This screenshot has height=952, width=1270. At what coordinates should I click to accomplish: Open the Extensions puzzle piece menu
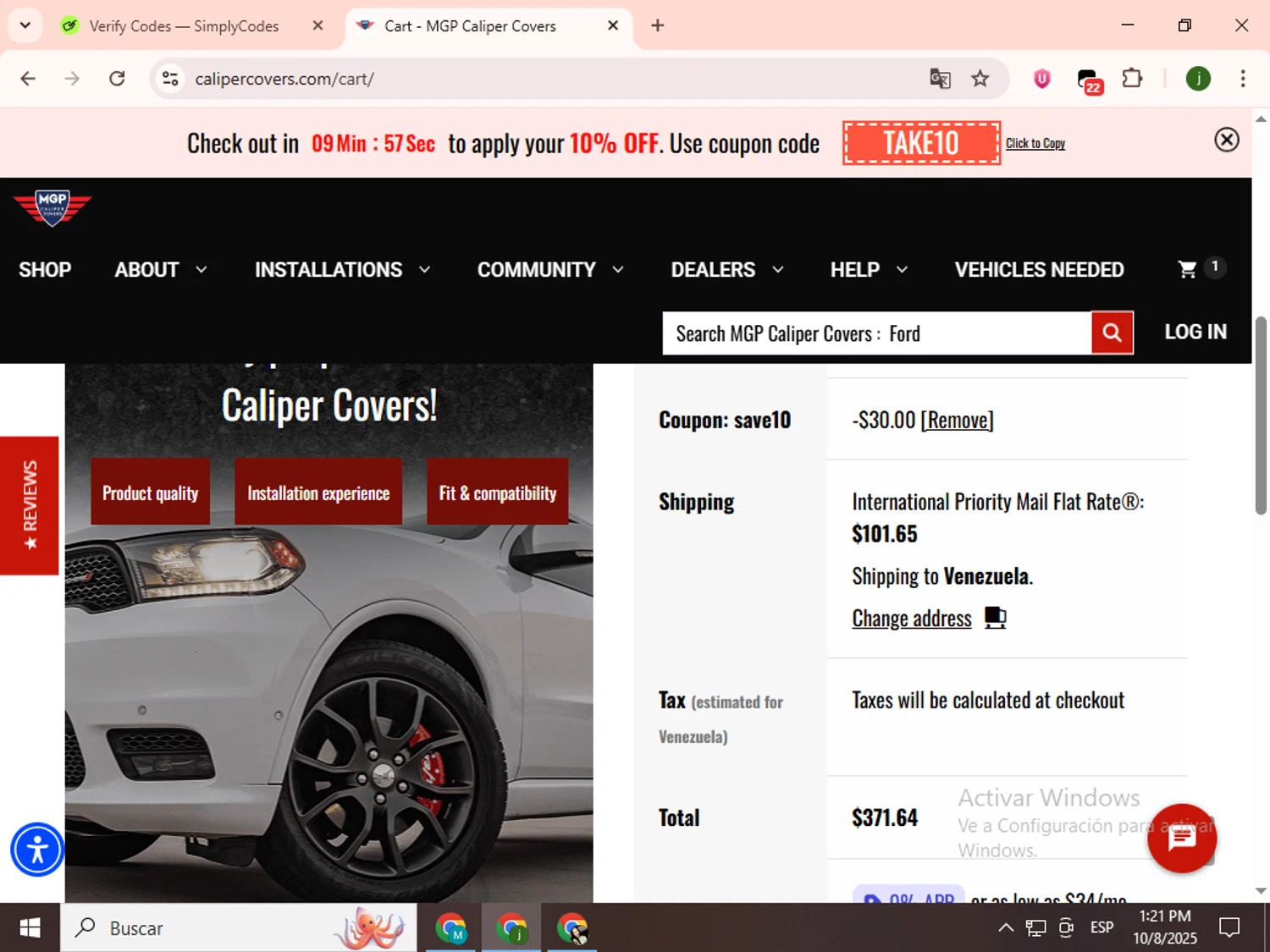coord(1132,79)
